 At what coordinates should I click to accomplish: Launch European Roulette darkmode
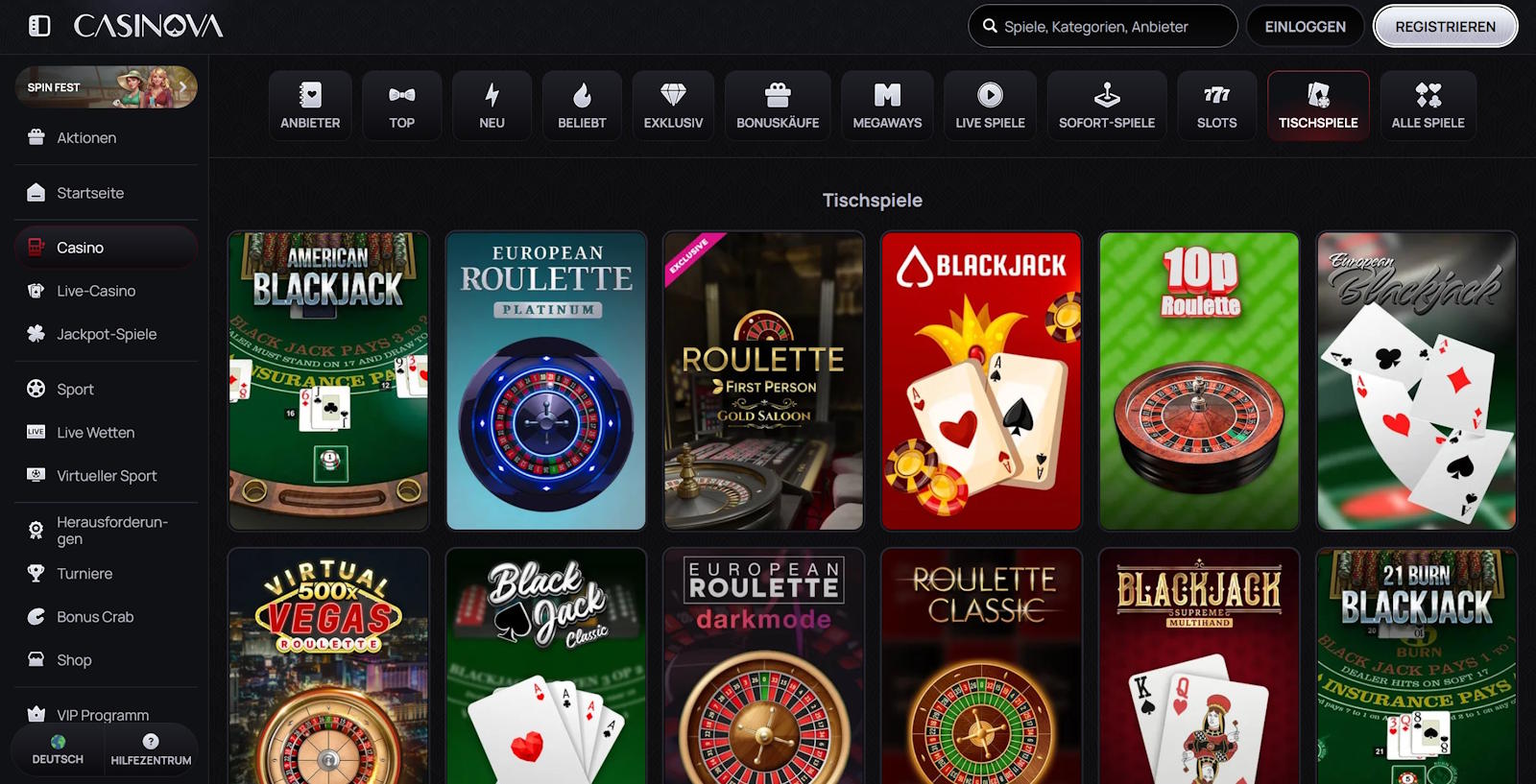click(764, 666)
